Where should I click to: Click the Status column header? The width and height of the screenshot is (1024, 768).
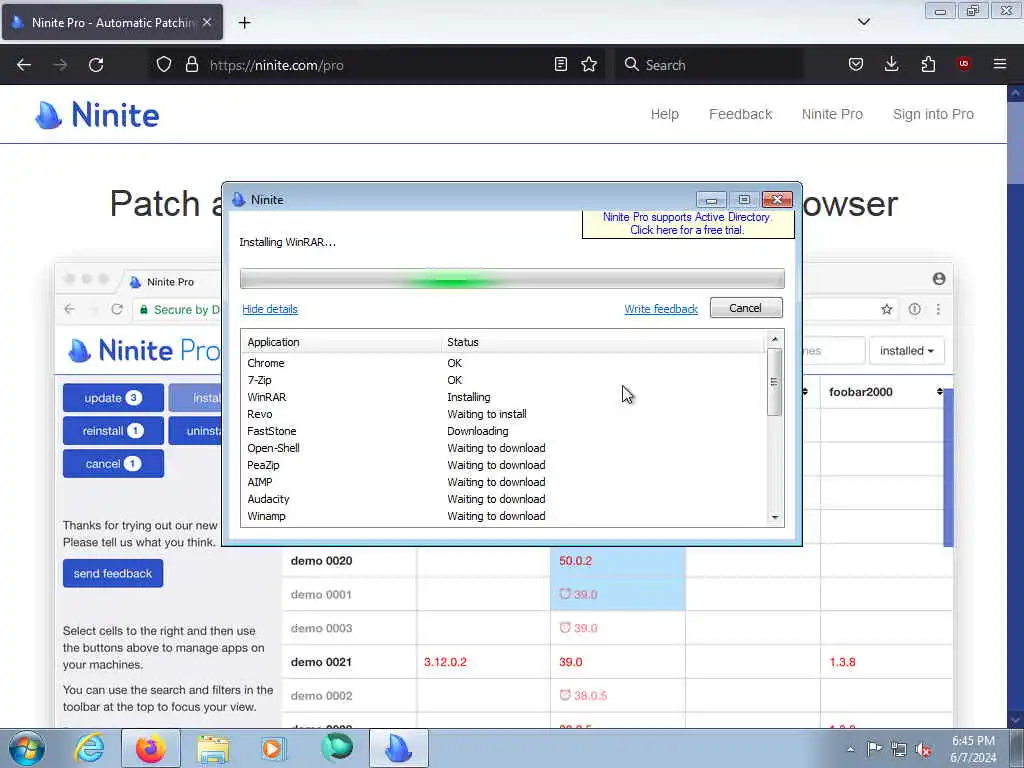[603, 342]
